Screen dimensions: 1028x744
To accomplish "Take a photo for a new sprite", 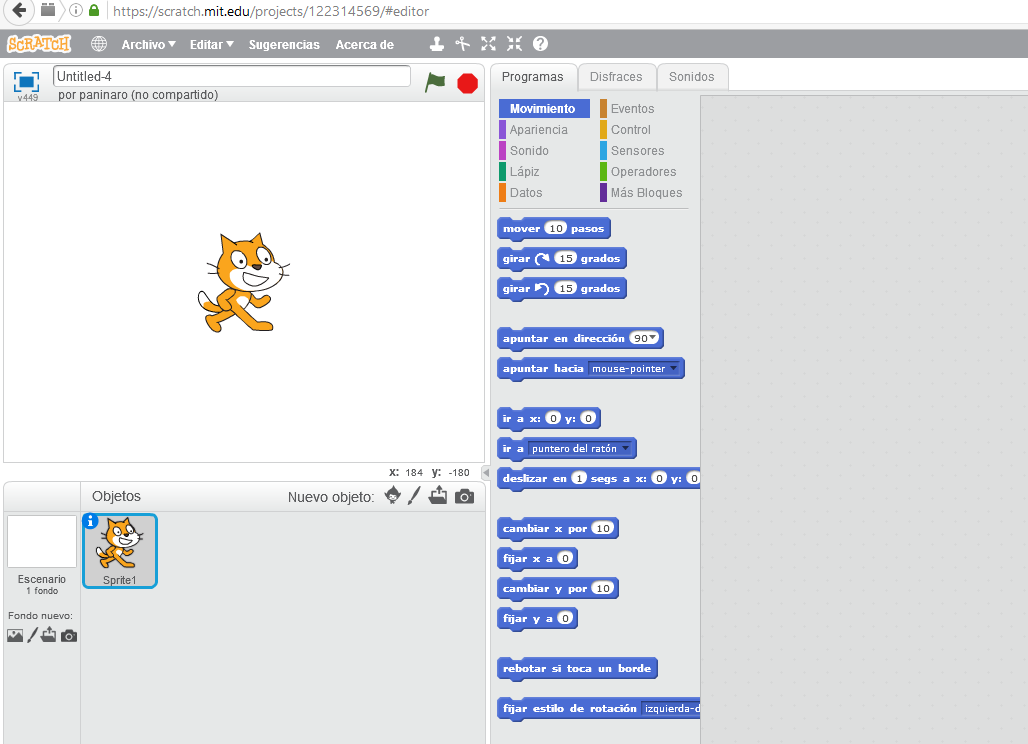I will coord(464,495).
